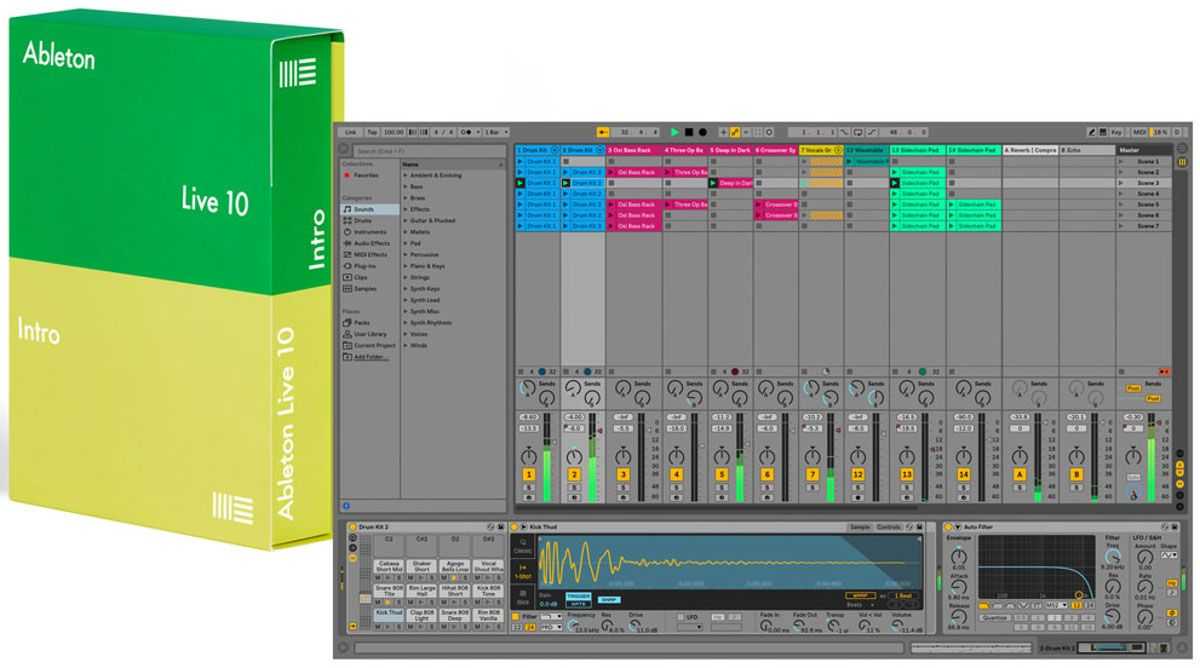Expand the Guitar & Plucked folder

[405, 221]
